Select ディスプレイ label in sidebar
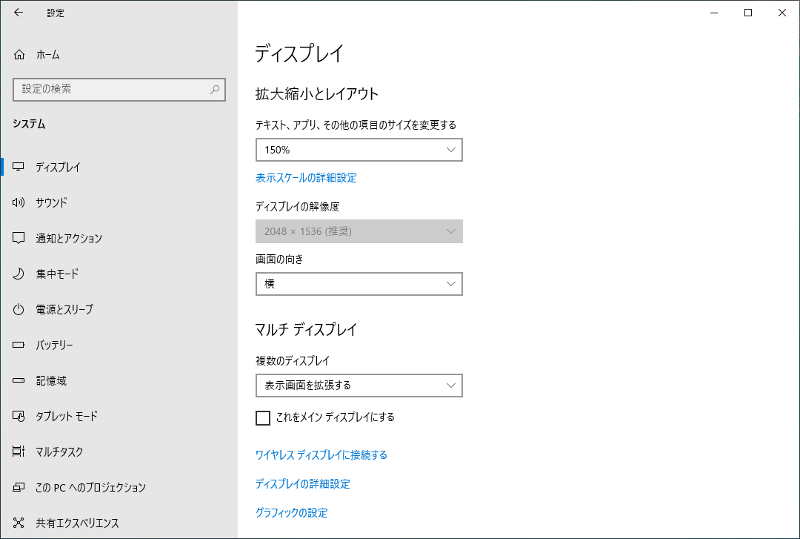 click(58, 167)
